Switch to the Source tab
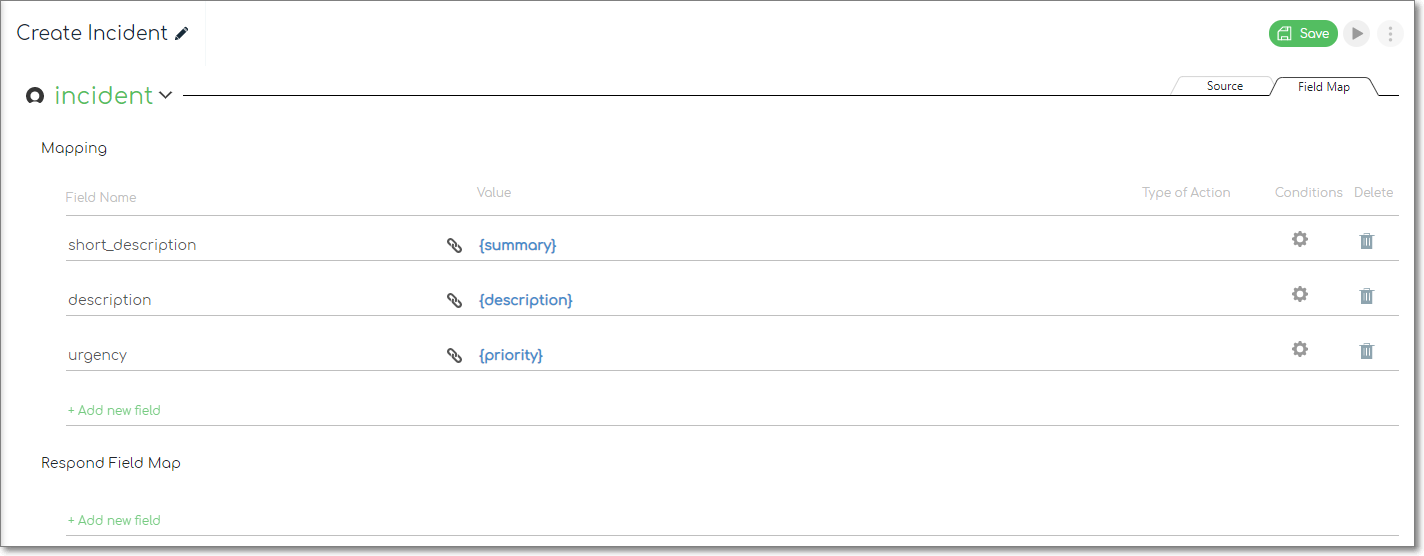 1224,87
